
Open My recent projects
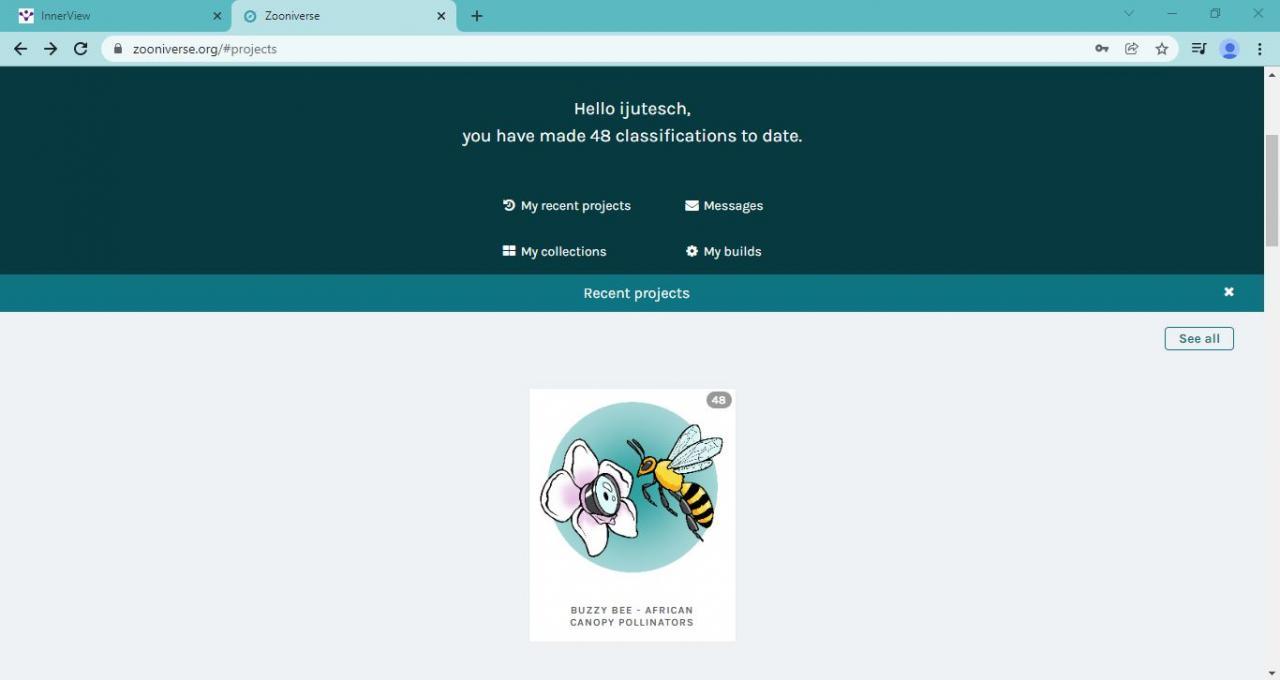(x=567, y=205)
